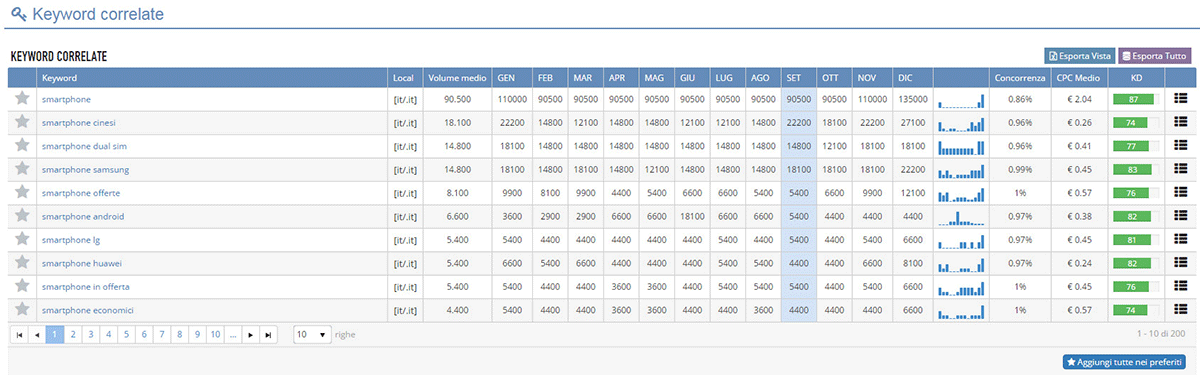Go to next page of results

coord(251,335)
